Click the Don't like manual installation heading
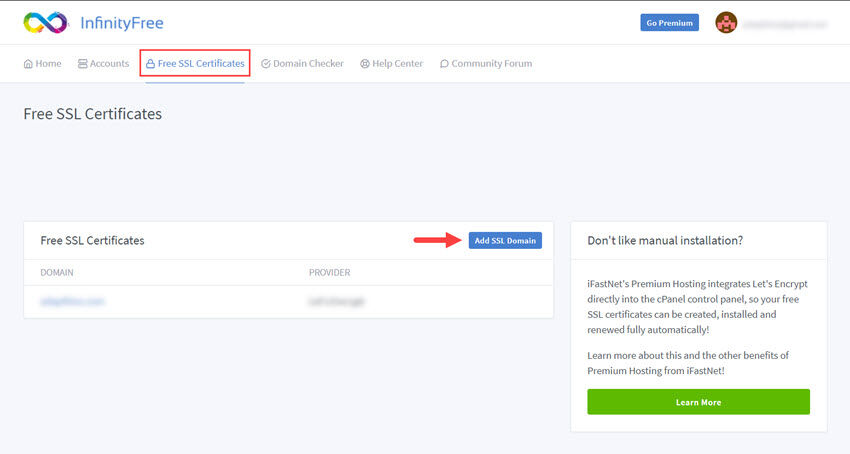 point(665,240)
